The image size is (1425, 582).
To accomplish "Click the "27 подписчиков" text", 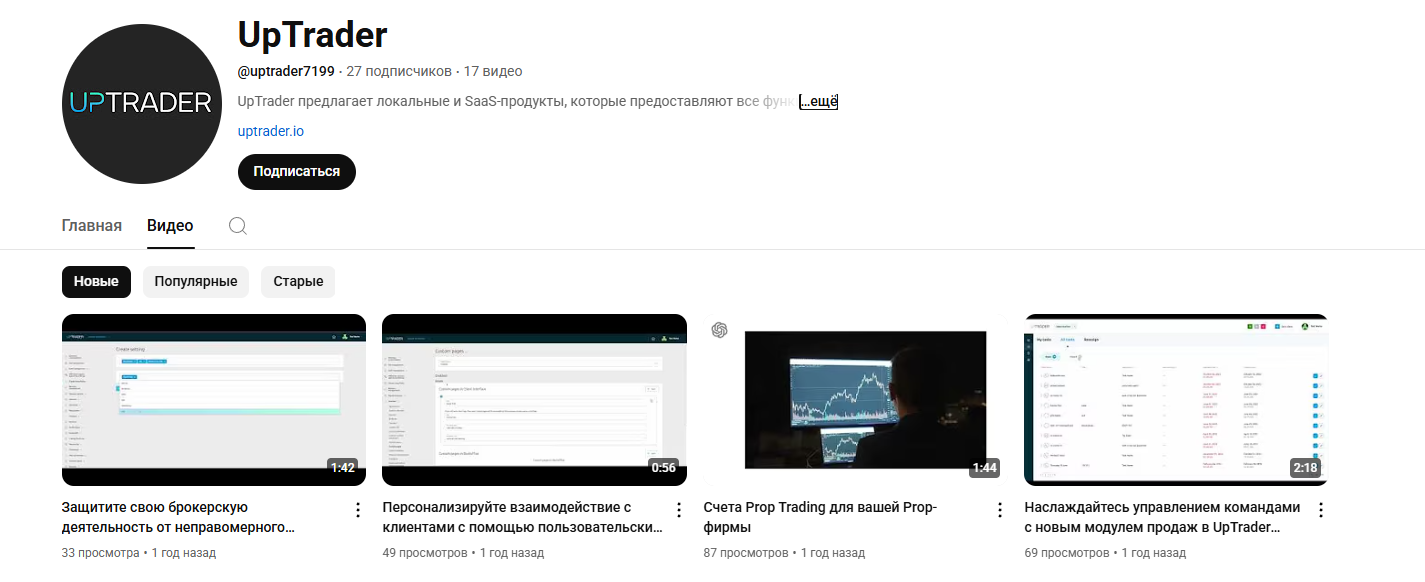I will 399,72.
